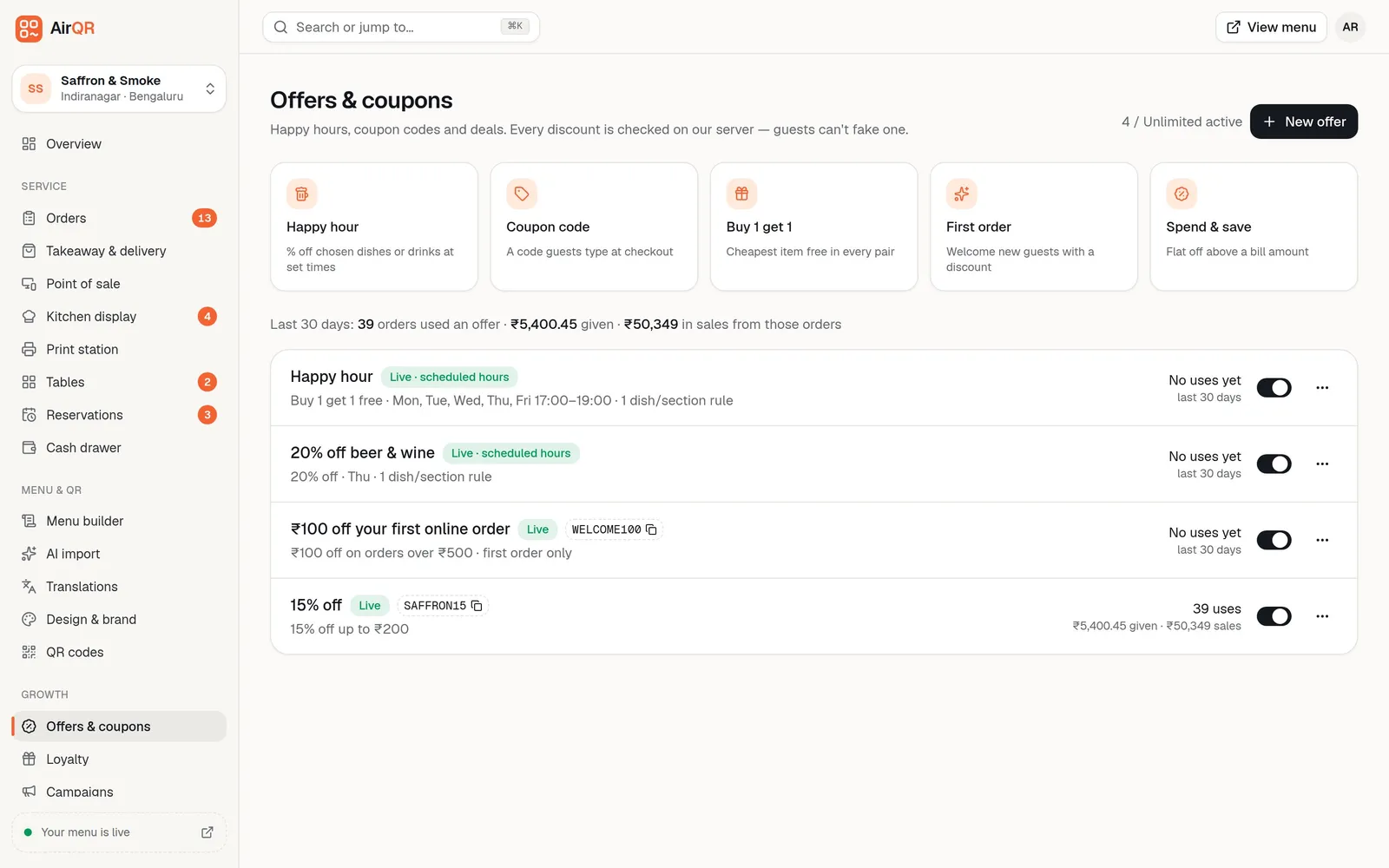The image size is (1389, 868).
Task: Go to QR codes page
Action: [119, 652]
